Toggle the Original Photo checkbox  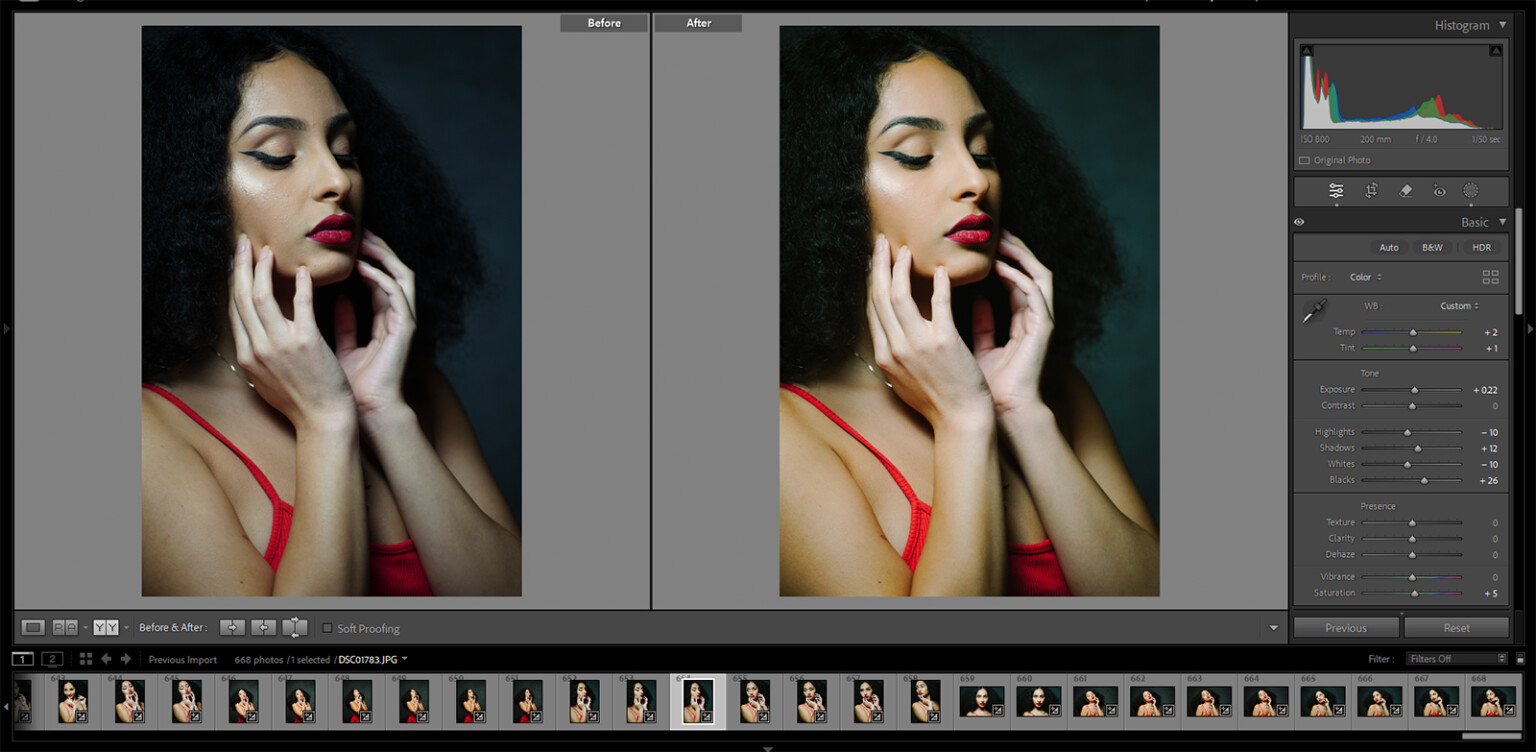pos(1304,160)
